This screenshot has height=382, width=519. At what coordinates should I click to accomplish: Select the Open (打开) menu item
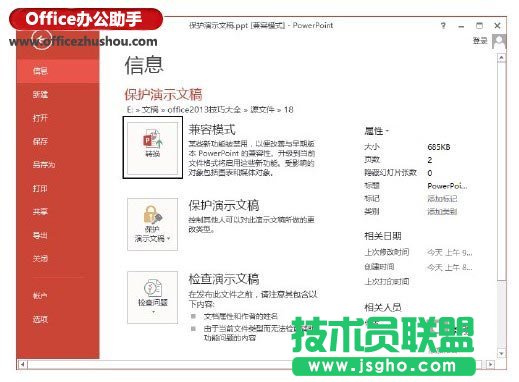click(58, 118)
